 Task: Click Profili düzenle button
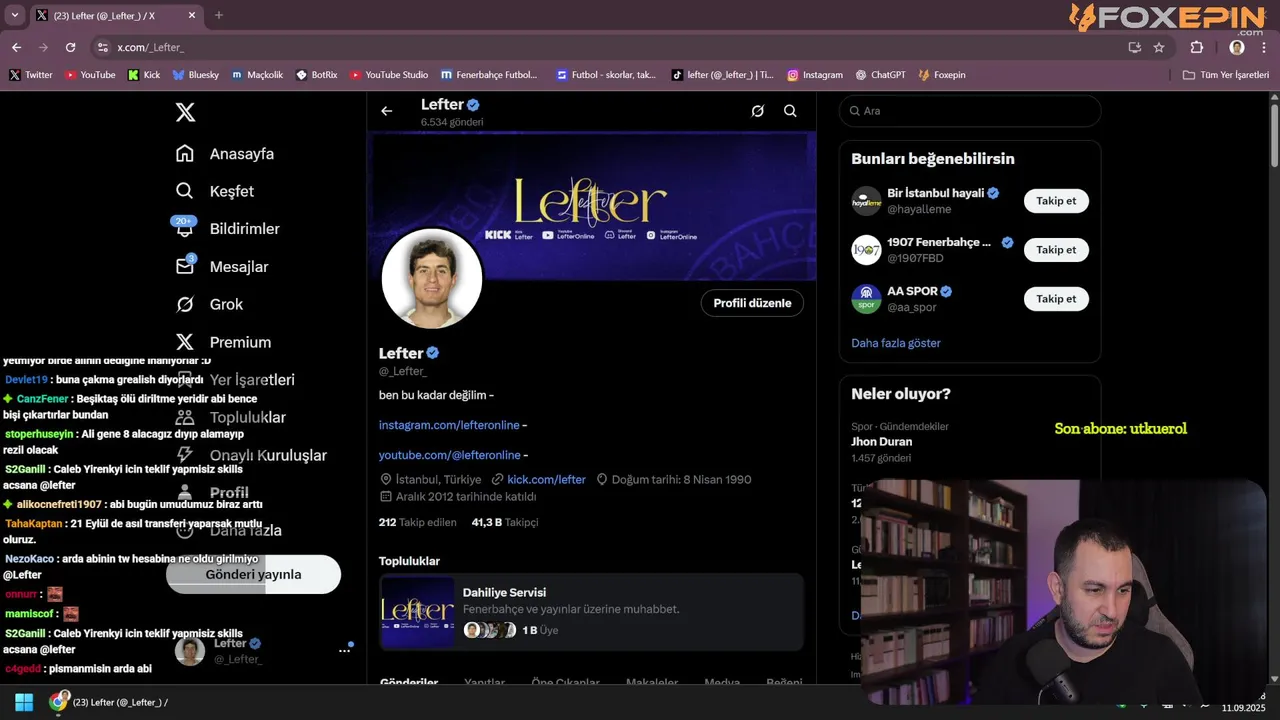[752, 303]
